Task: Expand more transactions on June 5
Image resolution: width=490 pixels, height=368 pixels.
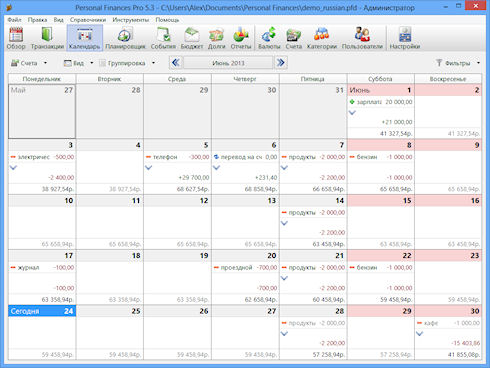Action: (149, 168)
